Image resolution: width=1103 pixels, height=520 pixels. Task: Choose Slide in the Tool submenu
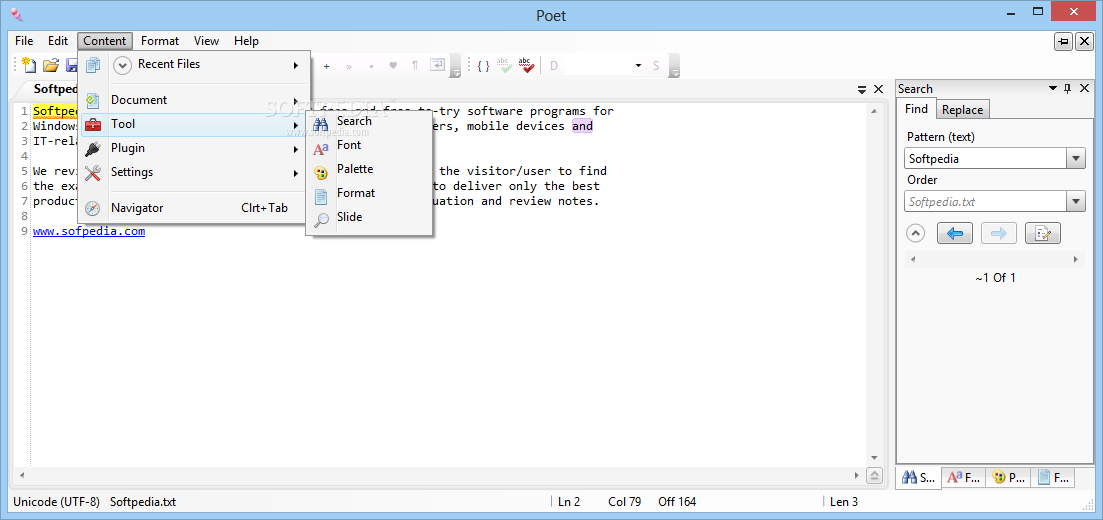tap(369, 217)
